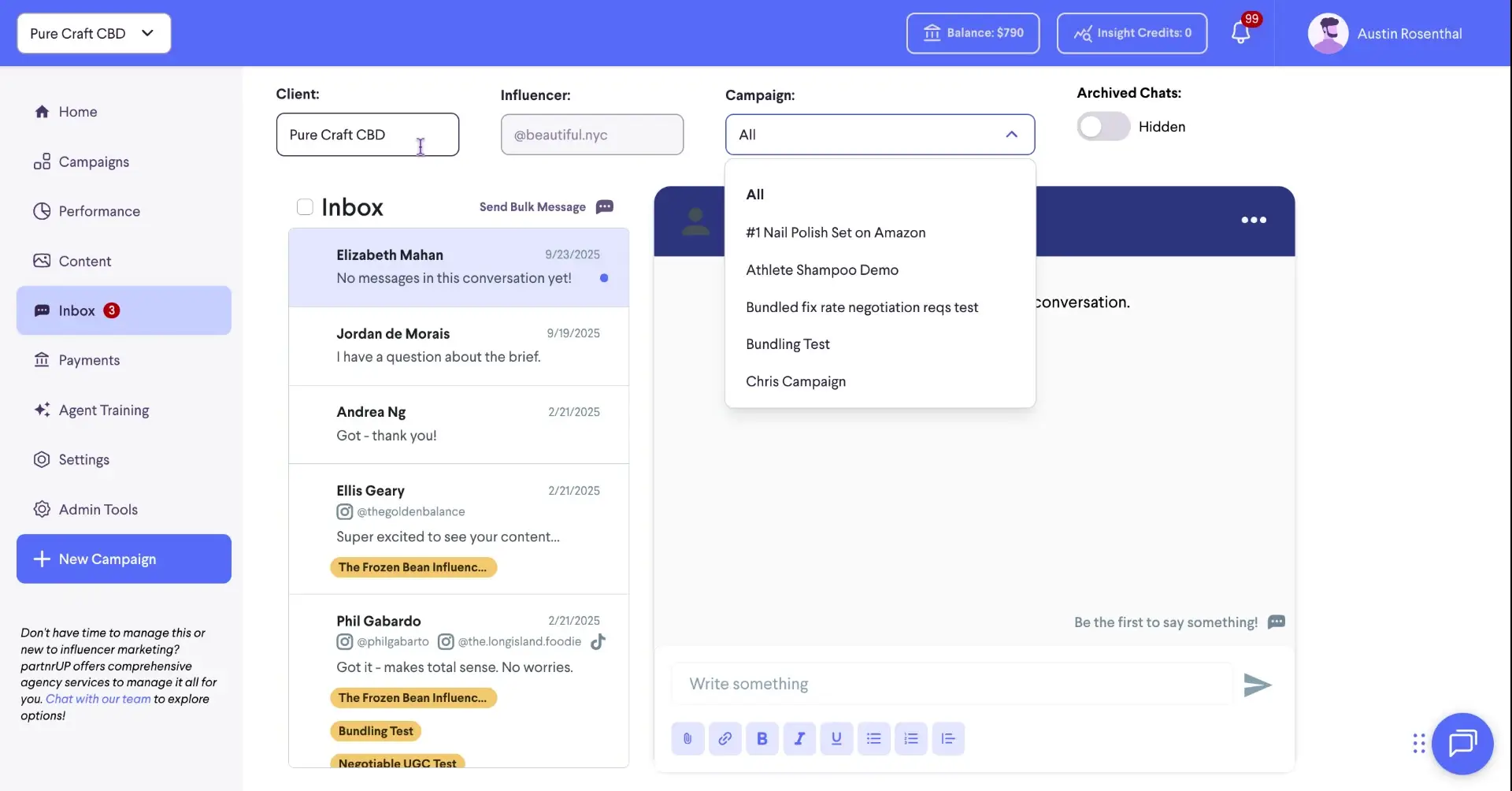1512x791 pixels.
Task: Select Athlete Shampoo Demo campaign
Action: coord(822,269)
